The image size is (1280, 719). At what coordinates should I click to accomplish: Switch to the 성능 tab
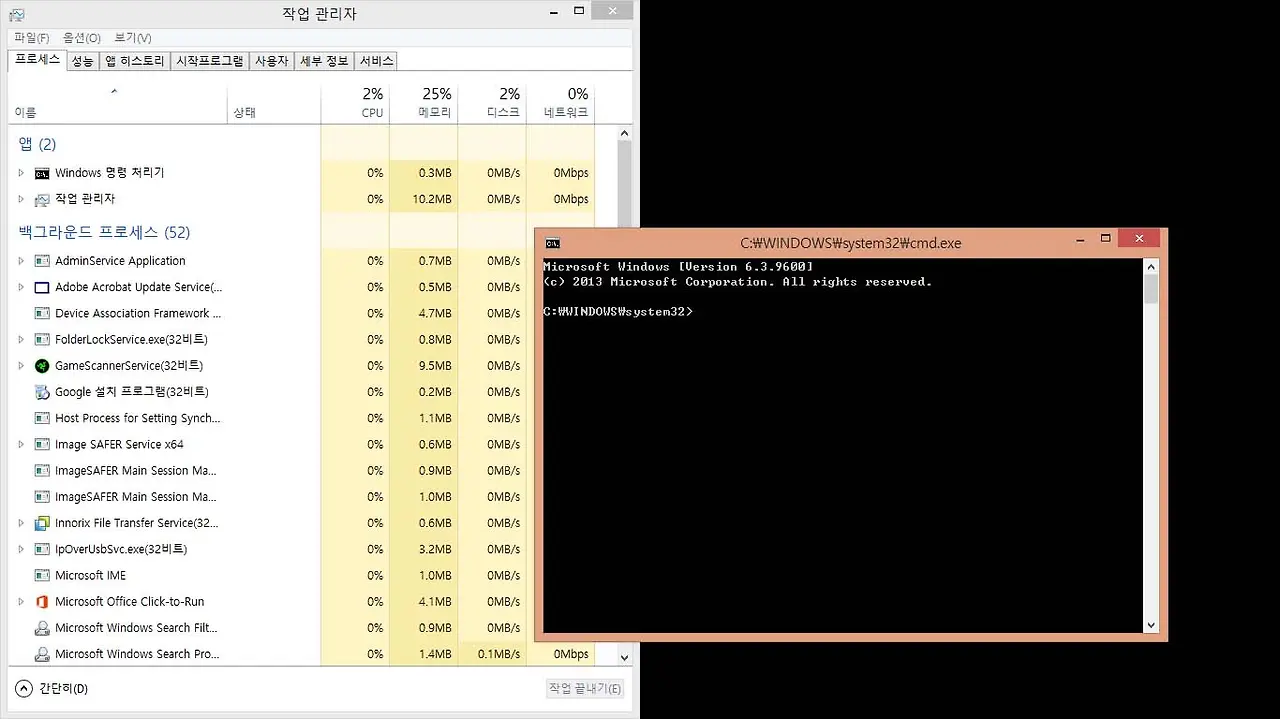[82, 61]
